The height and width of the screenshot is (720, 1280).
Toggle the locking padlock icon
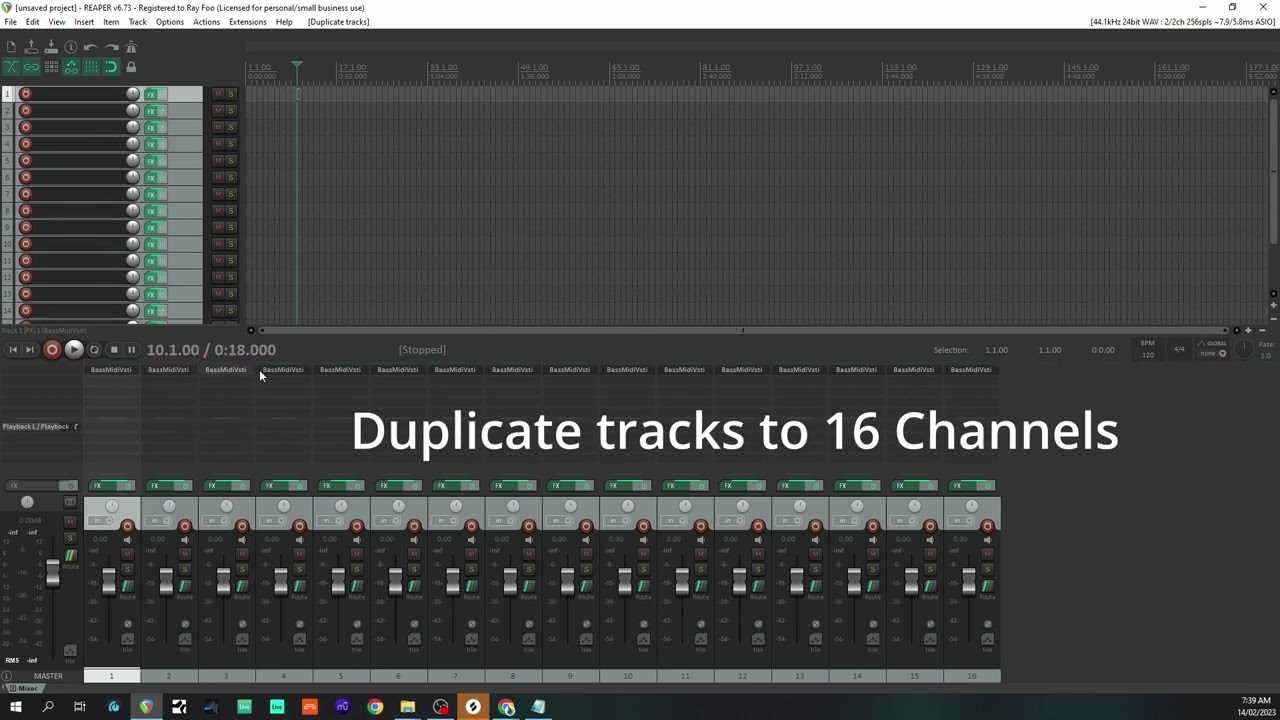[131, 67]
